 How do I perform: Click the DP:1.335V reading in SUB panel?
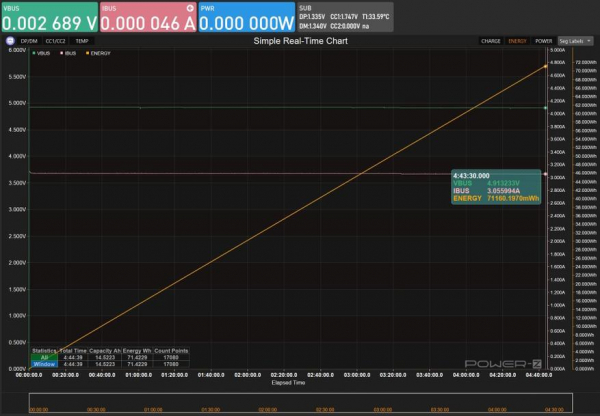point(312,17)
